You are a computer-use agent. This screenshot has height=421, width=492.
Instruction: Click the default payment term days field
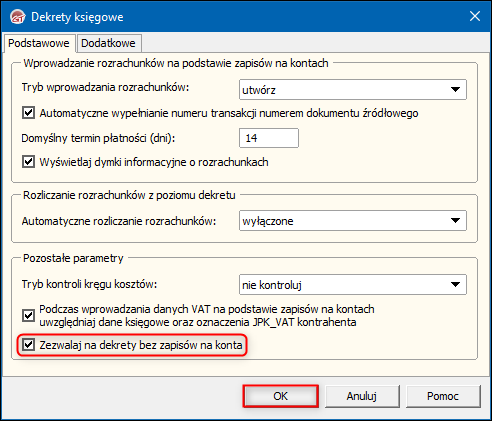click(x=269, y=138)
